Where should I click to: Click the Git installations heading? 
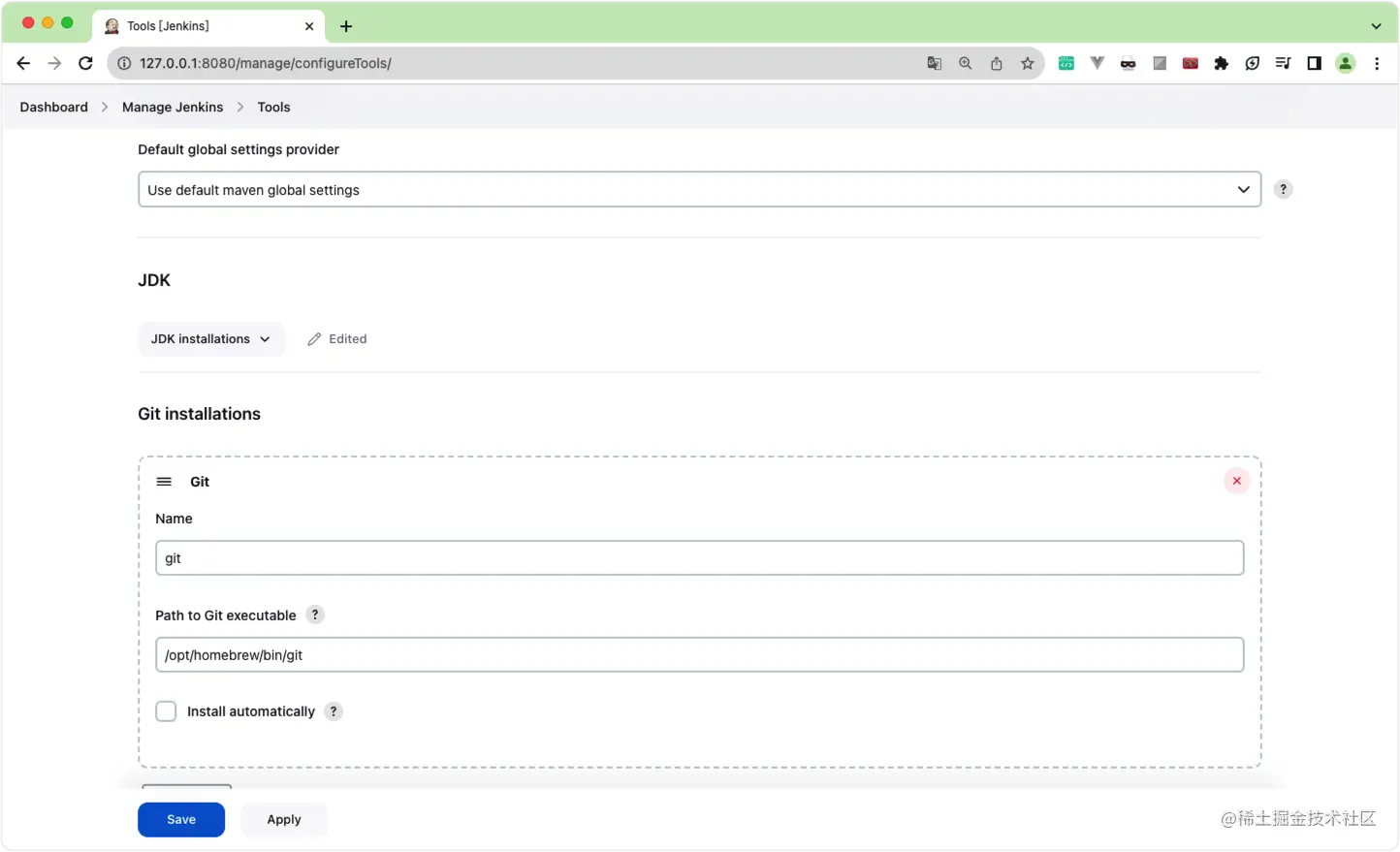coord(199,414)
